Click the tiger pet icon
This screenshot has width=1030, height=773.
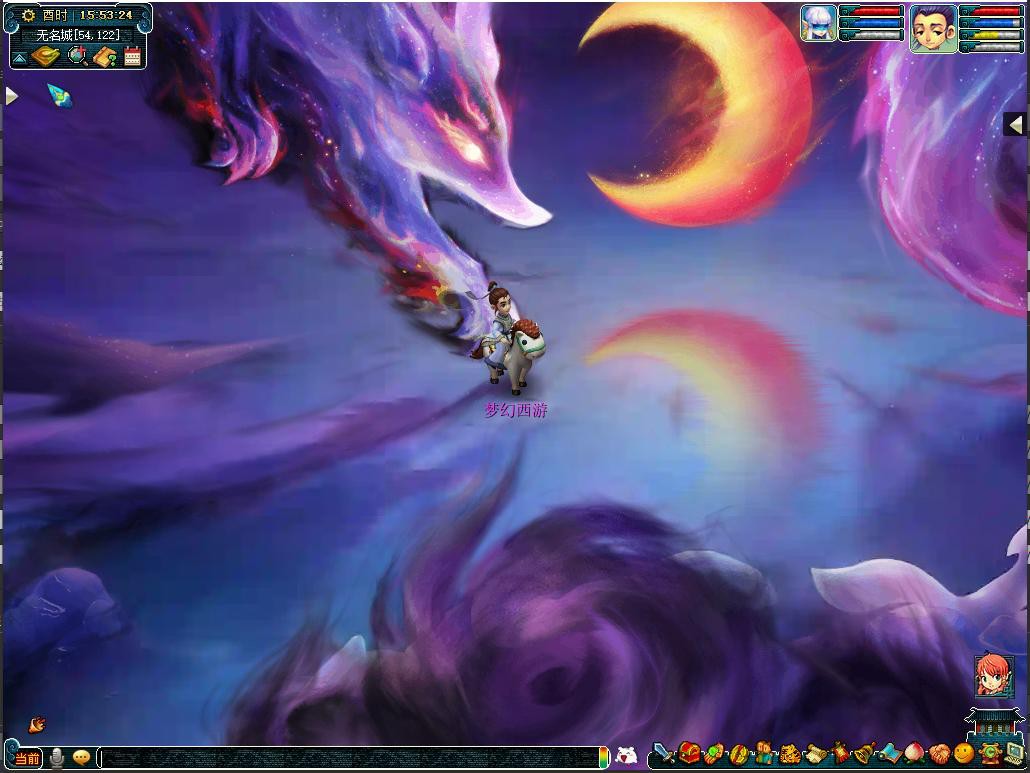click(x=790, y=754)
